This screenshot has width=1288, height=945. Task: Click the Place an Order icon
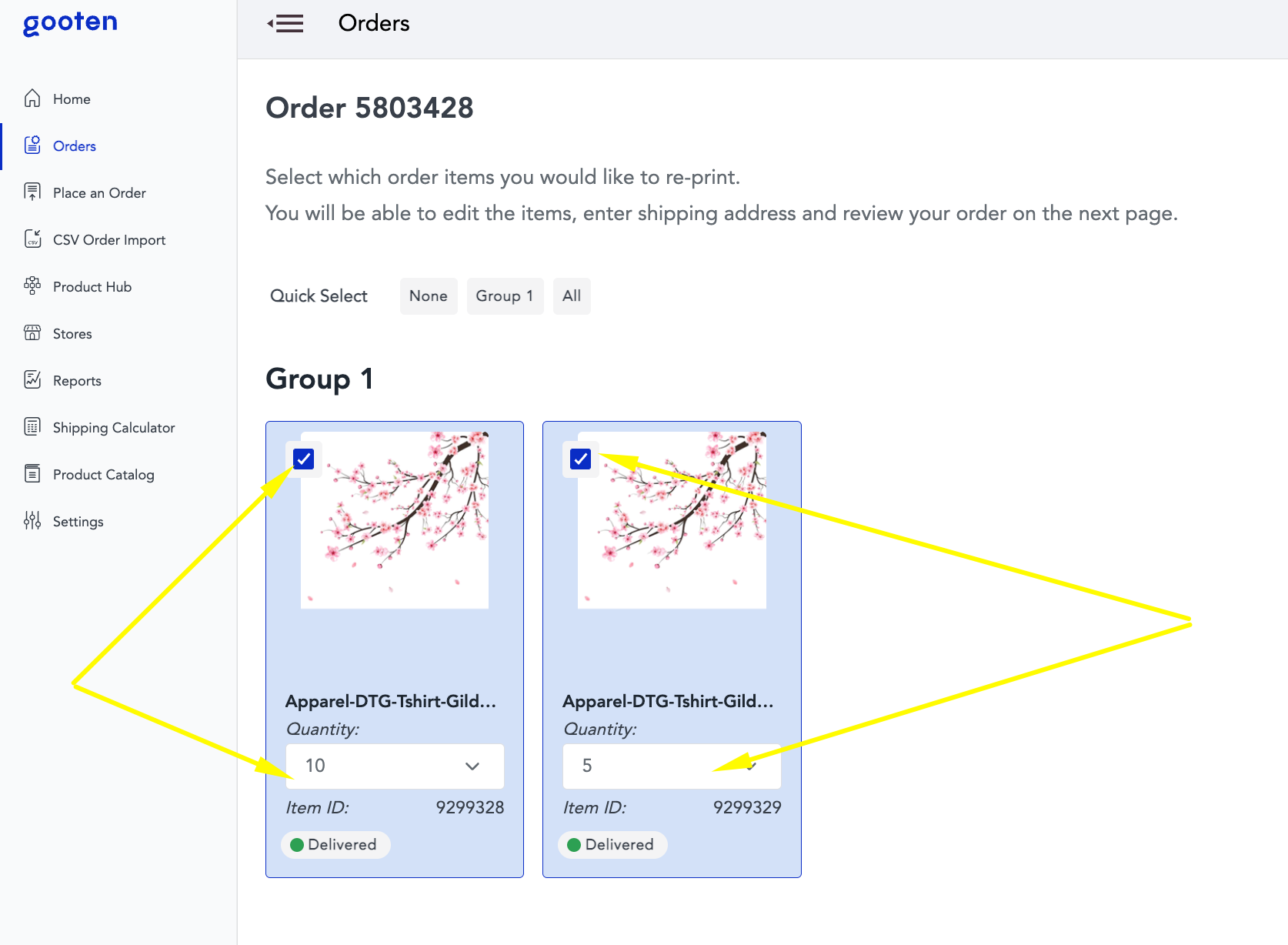(x=32, y=192)
